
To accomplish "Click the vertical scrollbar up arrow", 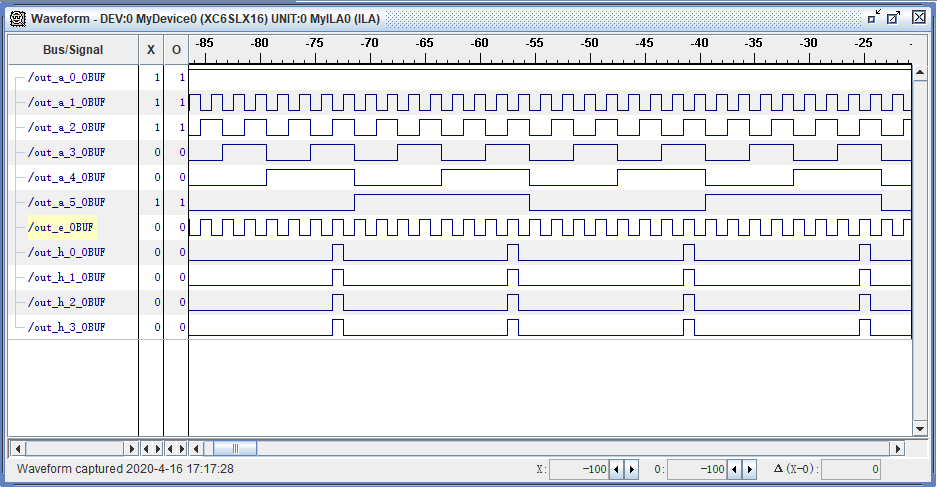I will 920,74.
